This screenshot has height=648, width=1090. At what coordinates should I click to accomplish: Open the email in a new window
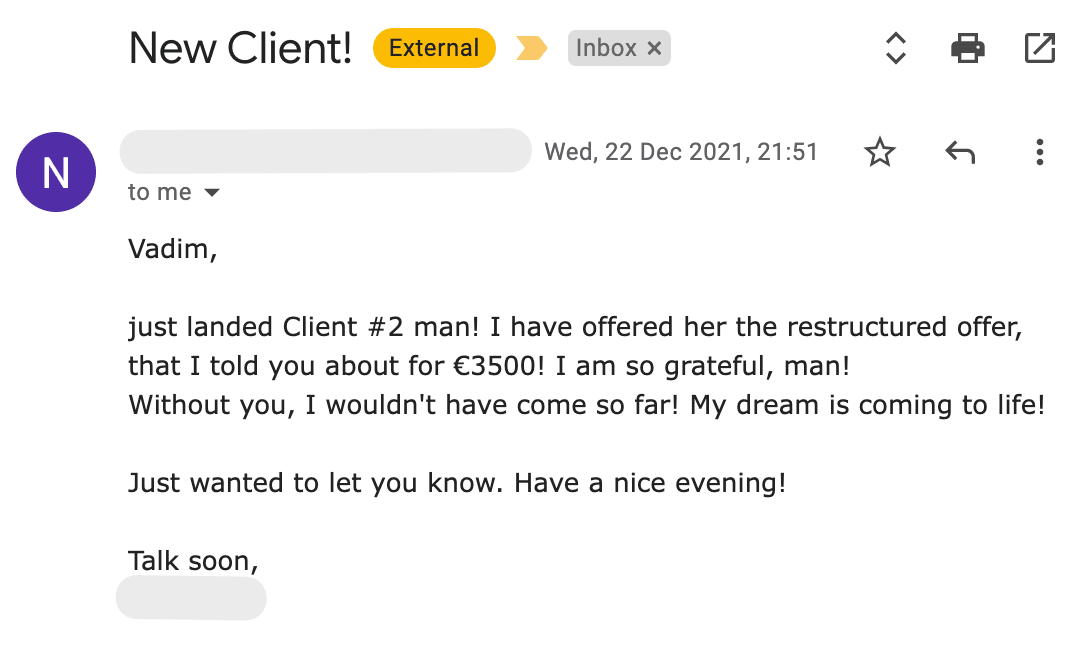pyautogui.click(x=1040, y=47)
